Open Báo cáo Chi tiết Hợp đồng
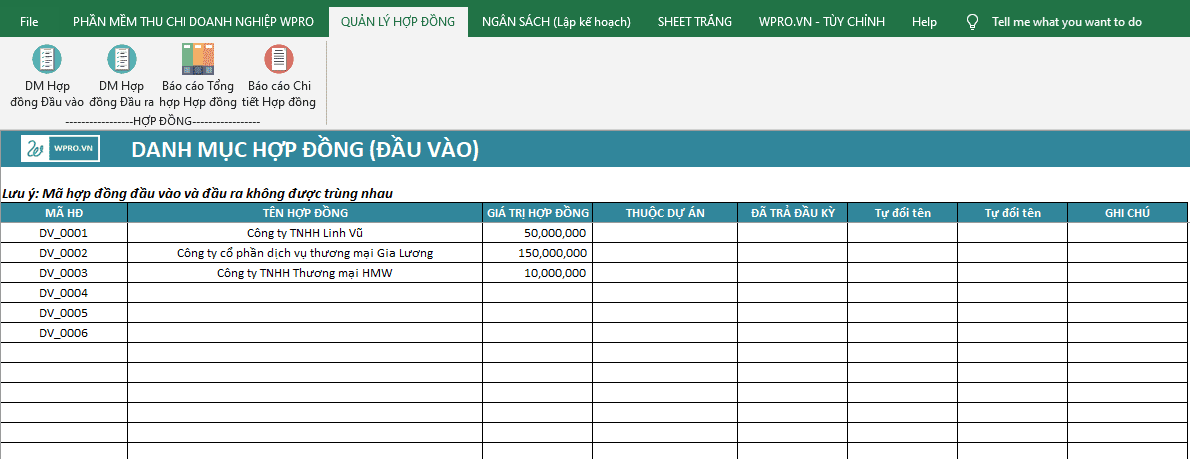 [x=279, y=77]
